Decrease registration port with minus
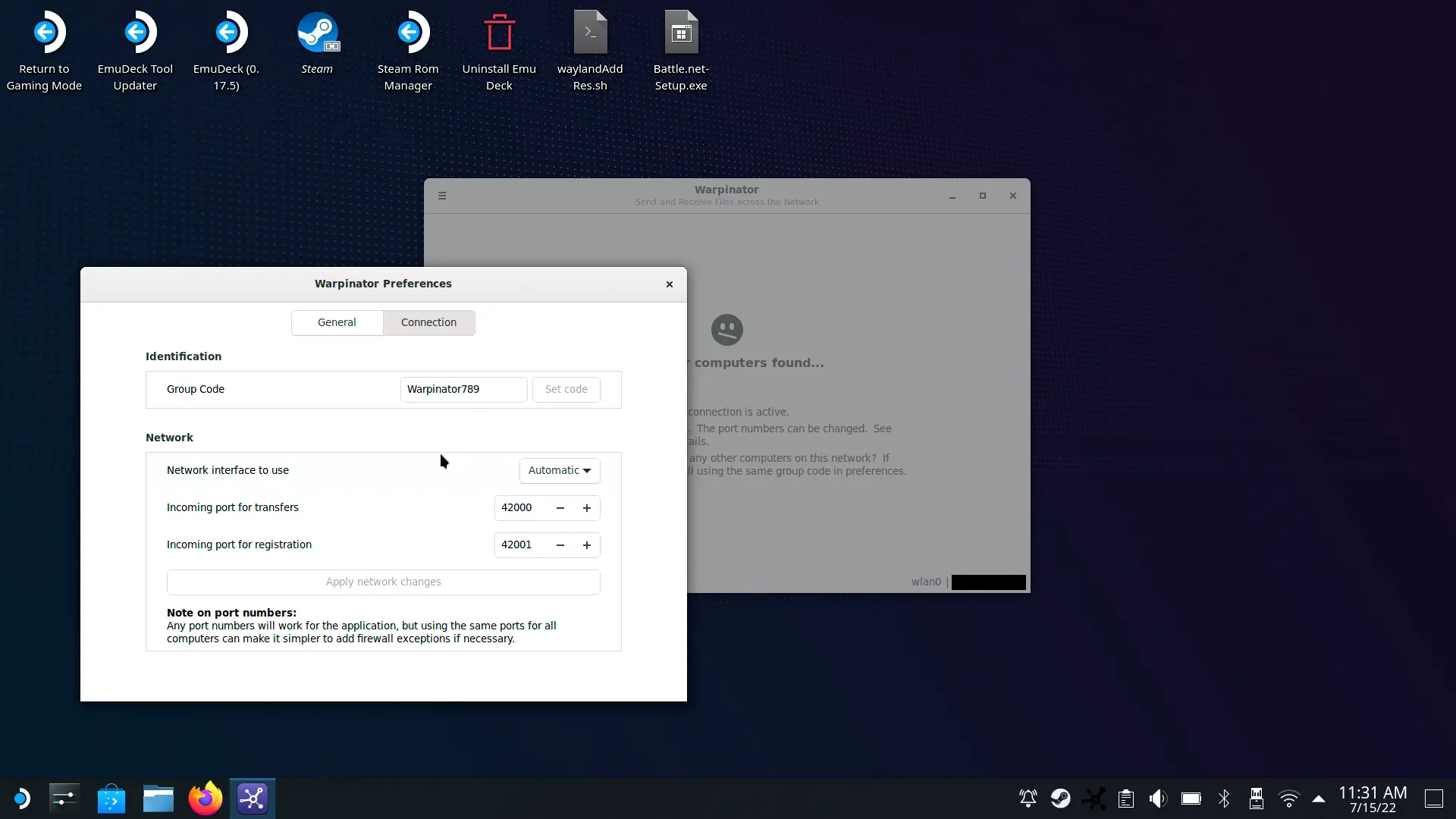1456x819 pixels. coord(560,545)
